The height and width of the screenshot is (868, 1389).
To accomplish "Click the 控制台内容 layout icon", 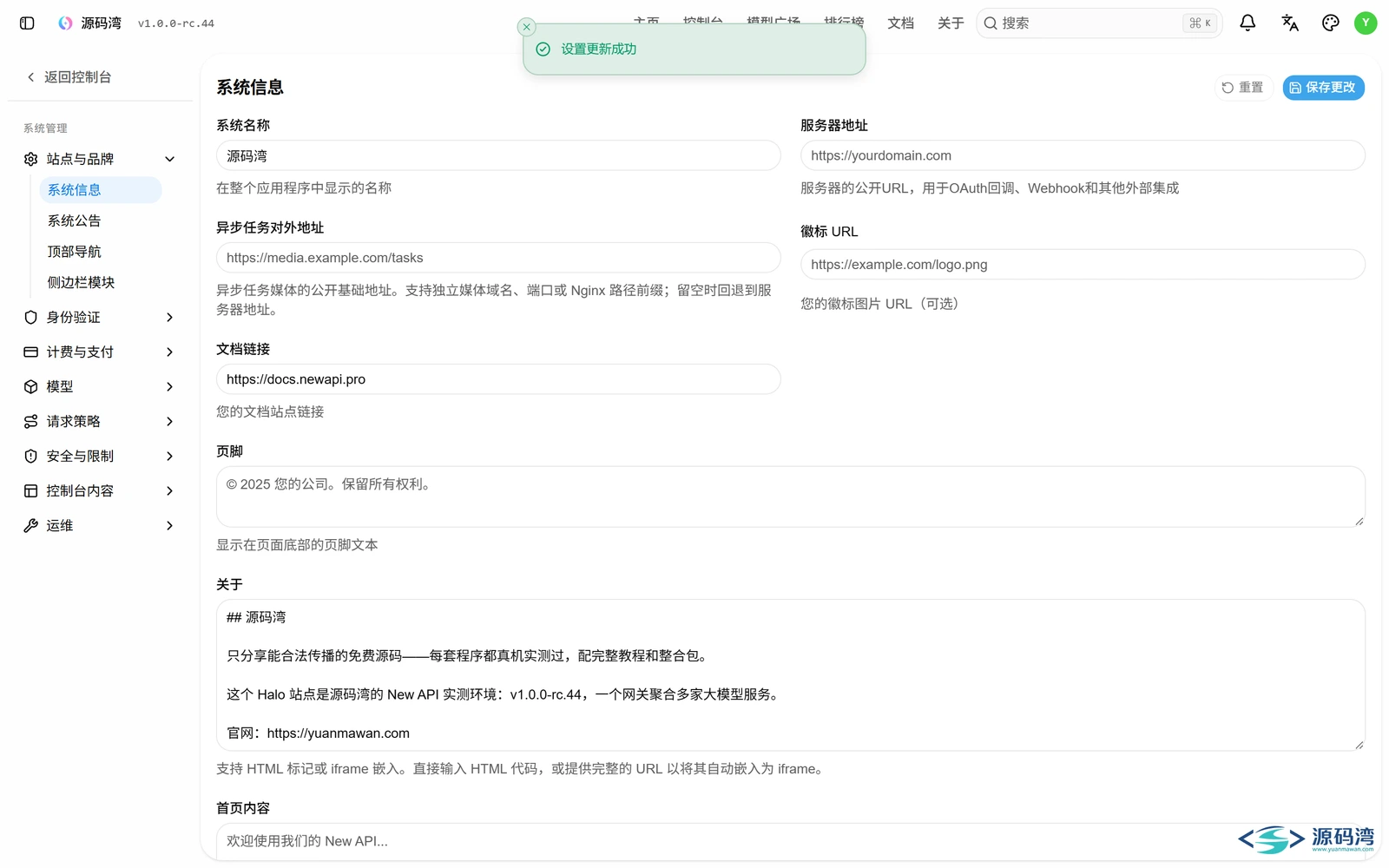I will coord(31,490).
